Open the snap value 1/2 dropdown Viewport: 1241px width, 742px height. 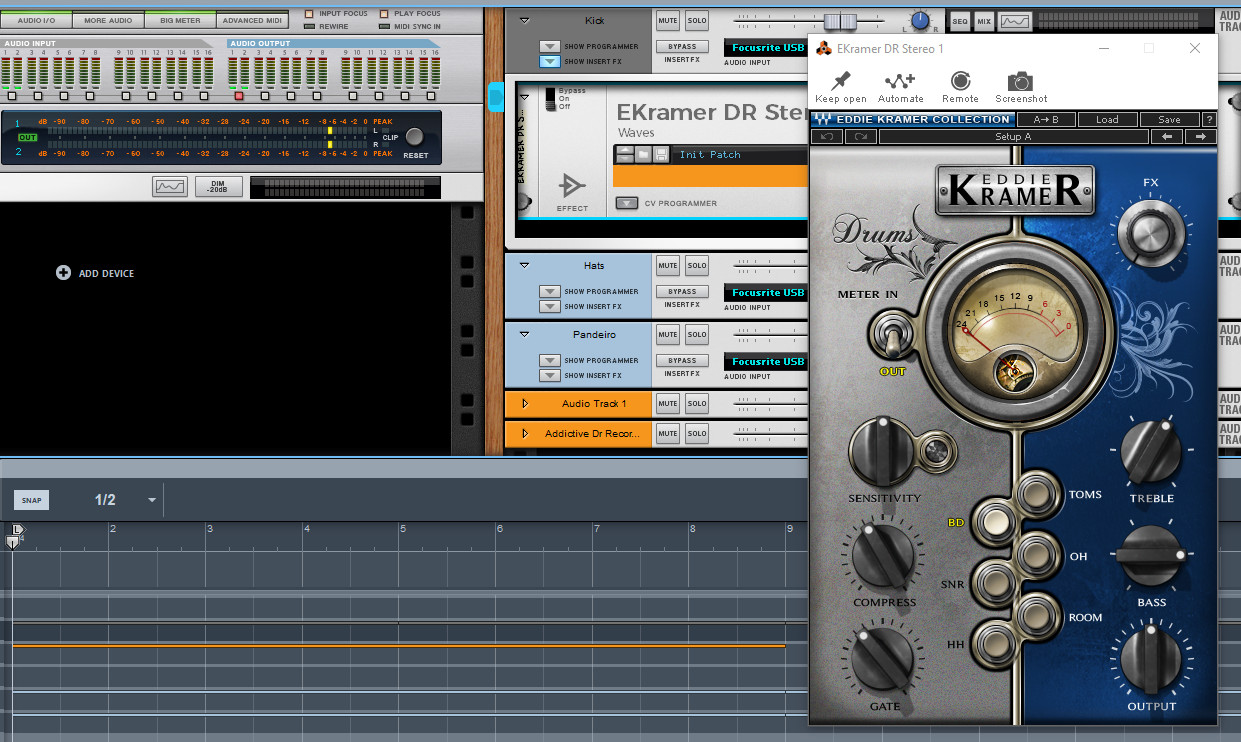(x=152, y=500)
